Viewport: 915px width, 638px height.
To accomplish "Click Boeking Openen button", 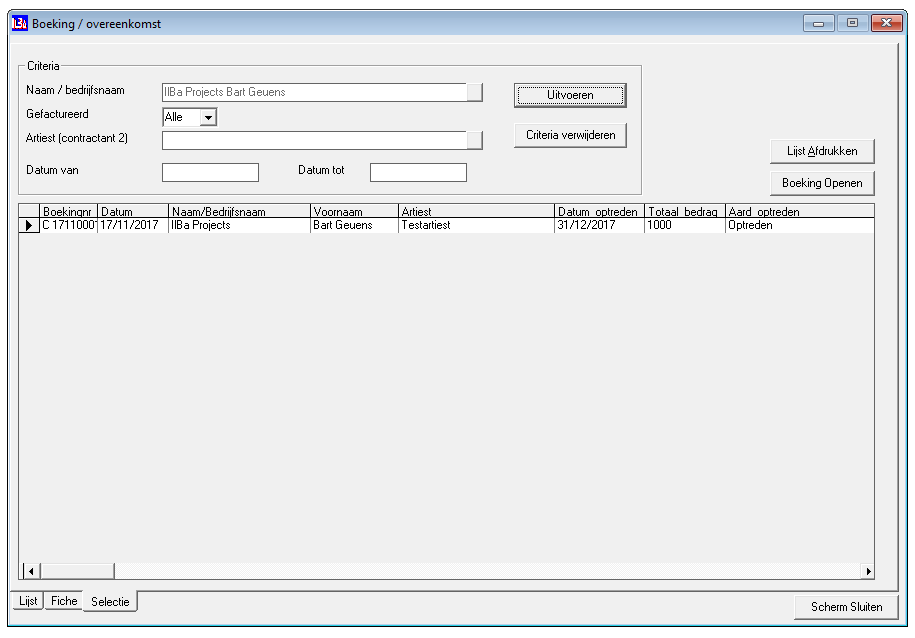I will tap(822, 183).
